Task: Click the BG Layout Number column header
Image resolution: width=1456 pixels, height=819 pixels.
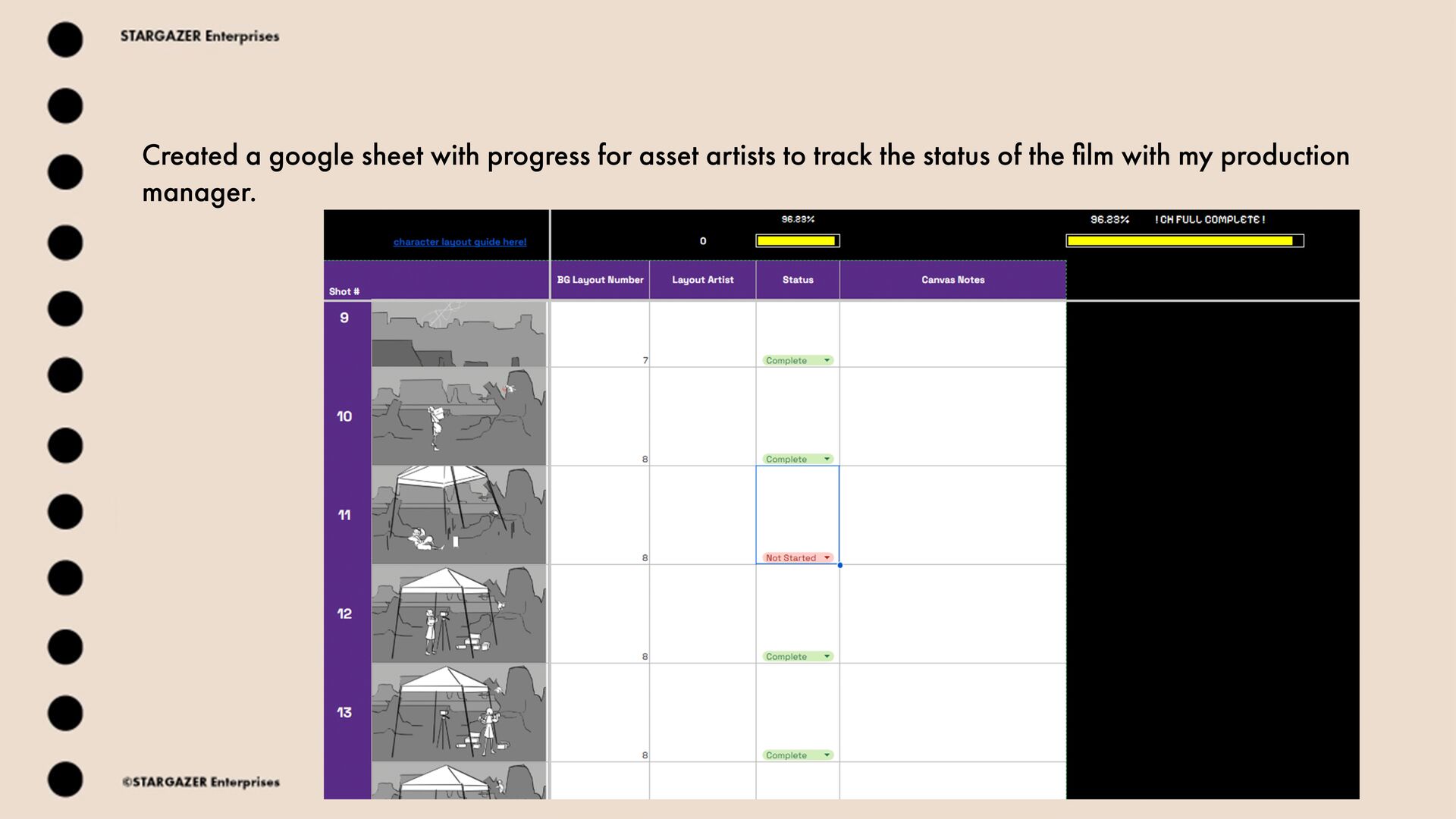Action: [600, 280]
